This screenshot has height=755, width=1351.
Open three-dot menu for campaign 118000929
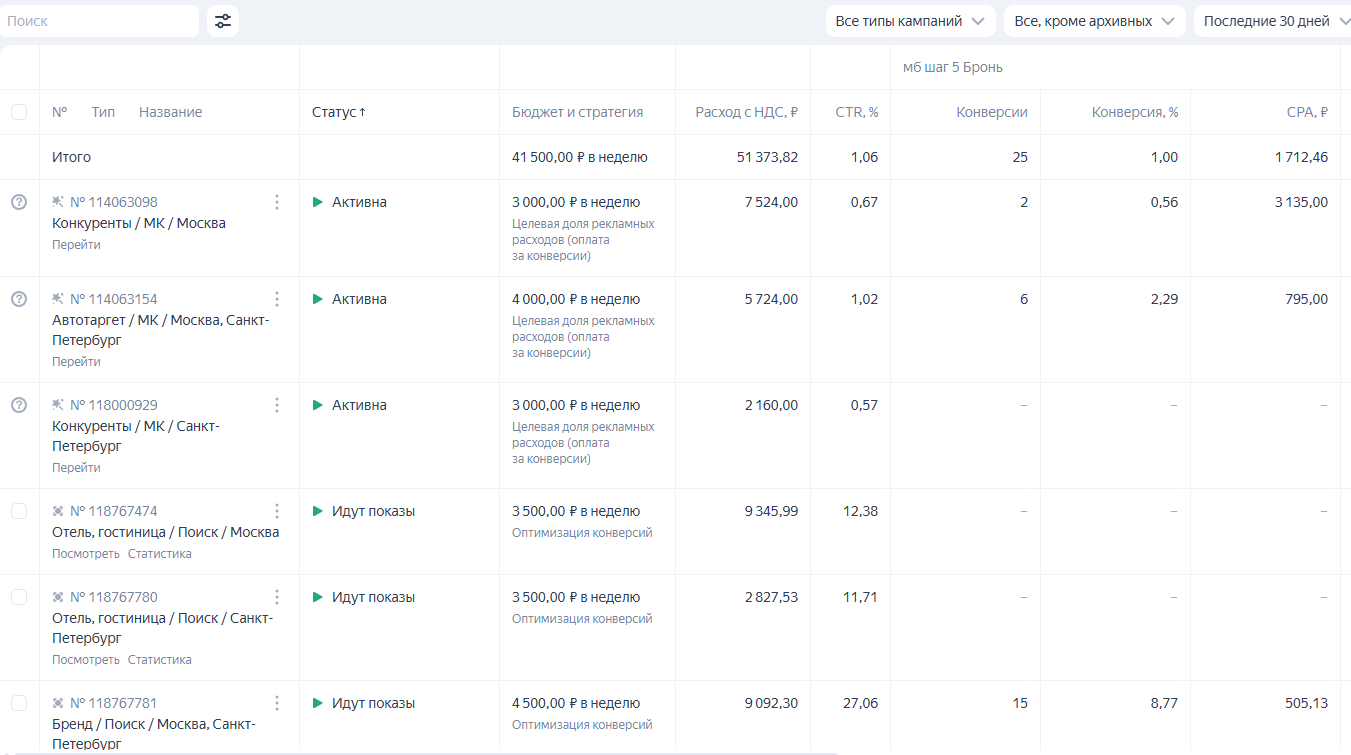click(x=277, y=405)
